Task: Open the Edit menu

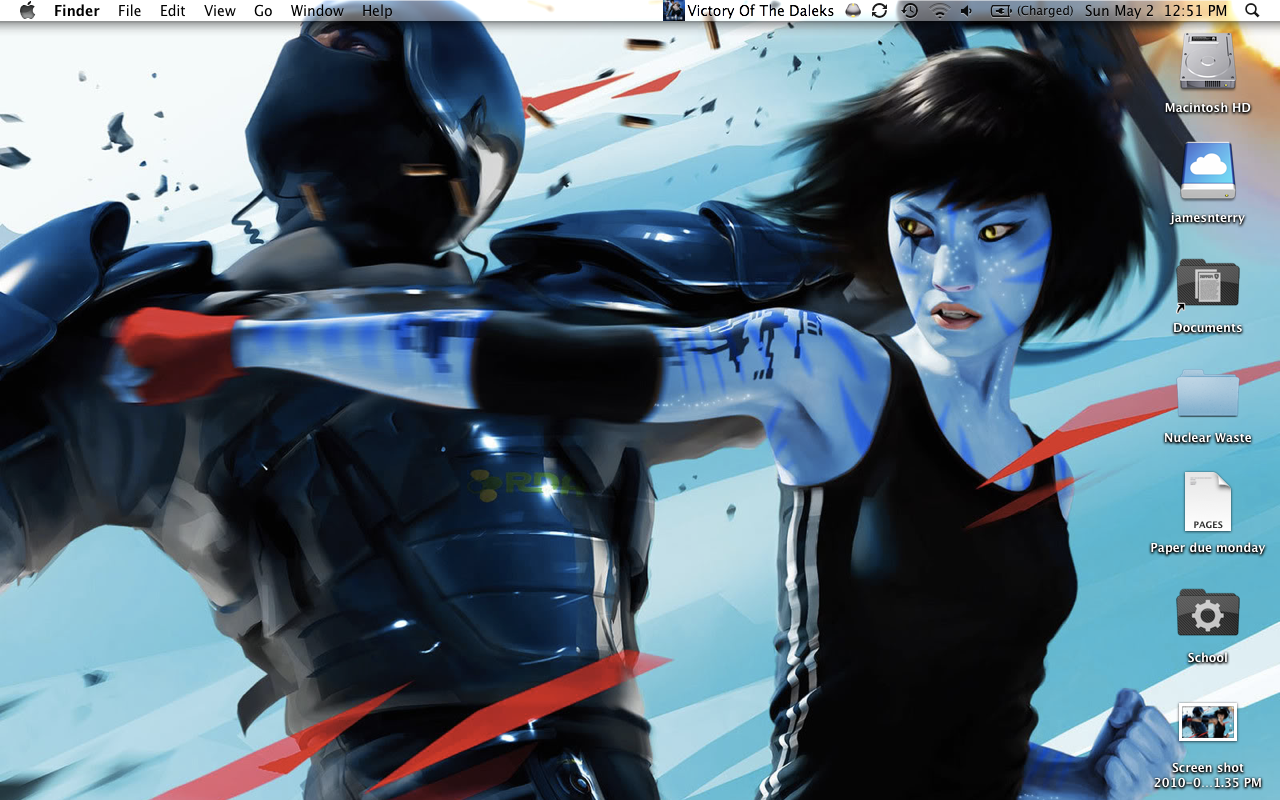Action: 173,11
